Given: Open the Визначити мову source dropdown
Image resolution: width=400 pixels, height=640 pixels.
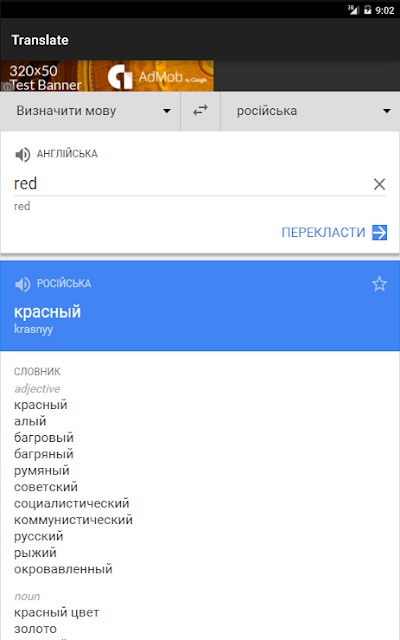Looking at the screenshot, I should 90,111.
